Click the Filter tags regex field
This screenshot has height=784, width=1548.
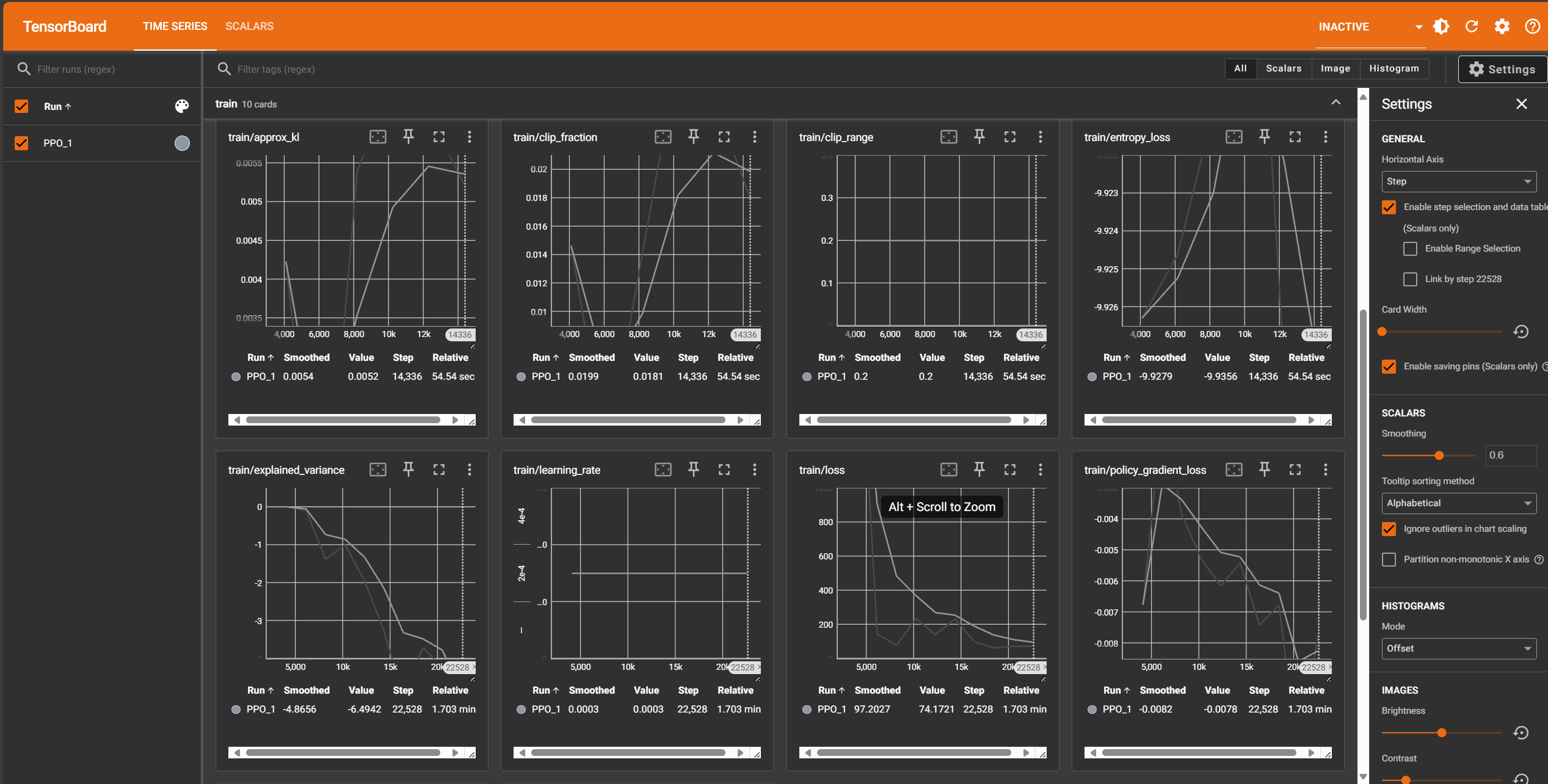(276, 69)
